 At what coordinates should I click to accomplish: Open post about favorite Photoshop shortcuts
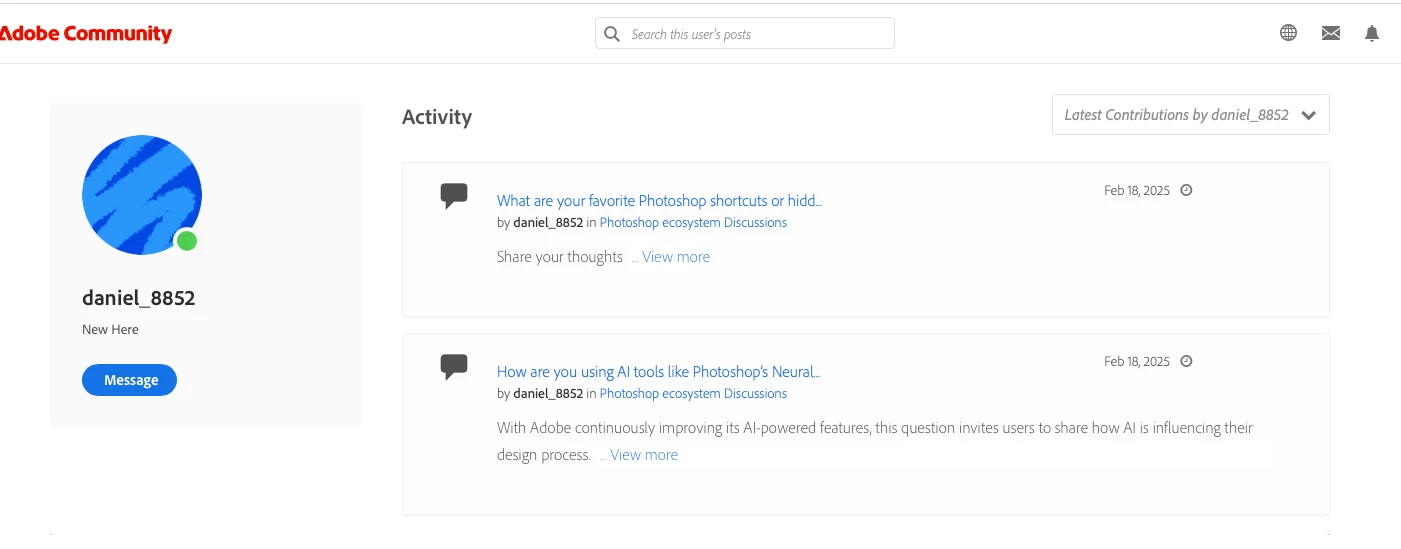659,200
